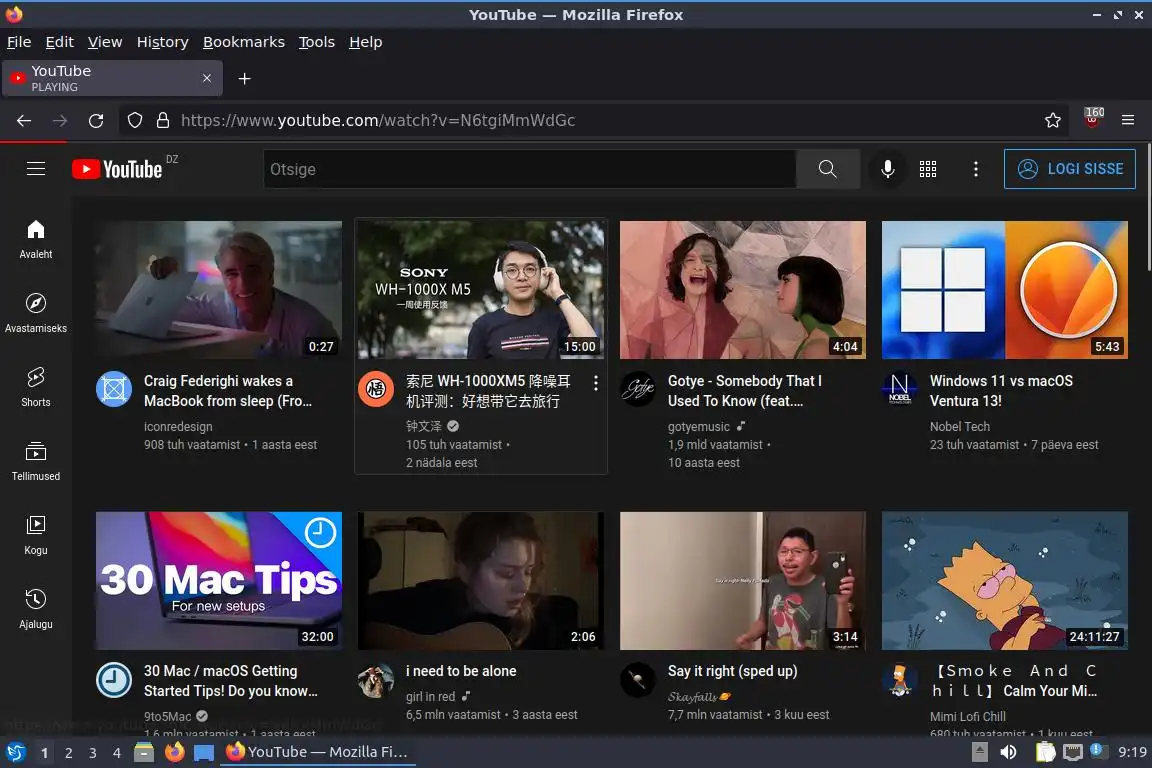Open 9to5Mac channel avatar
The width and height of the screenshot is (1152, 768).
click(x=114, y=680)
